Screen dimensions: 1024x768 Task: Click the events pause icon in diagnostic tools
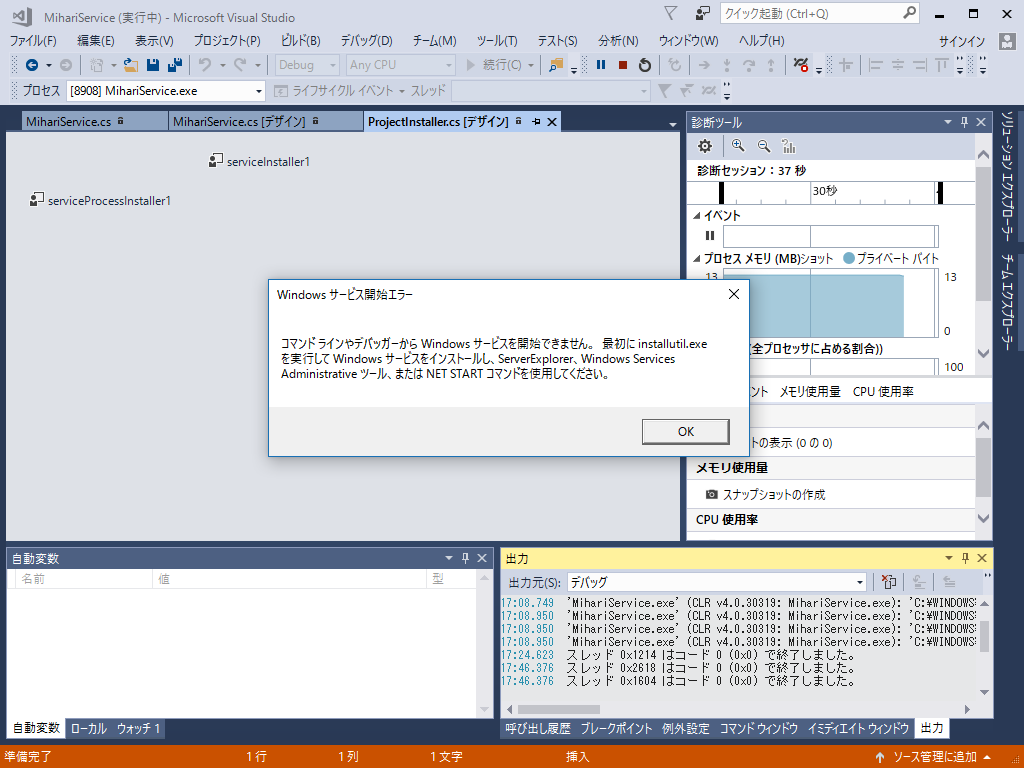tap(710, 236)
